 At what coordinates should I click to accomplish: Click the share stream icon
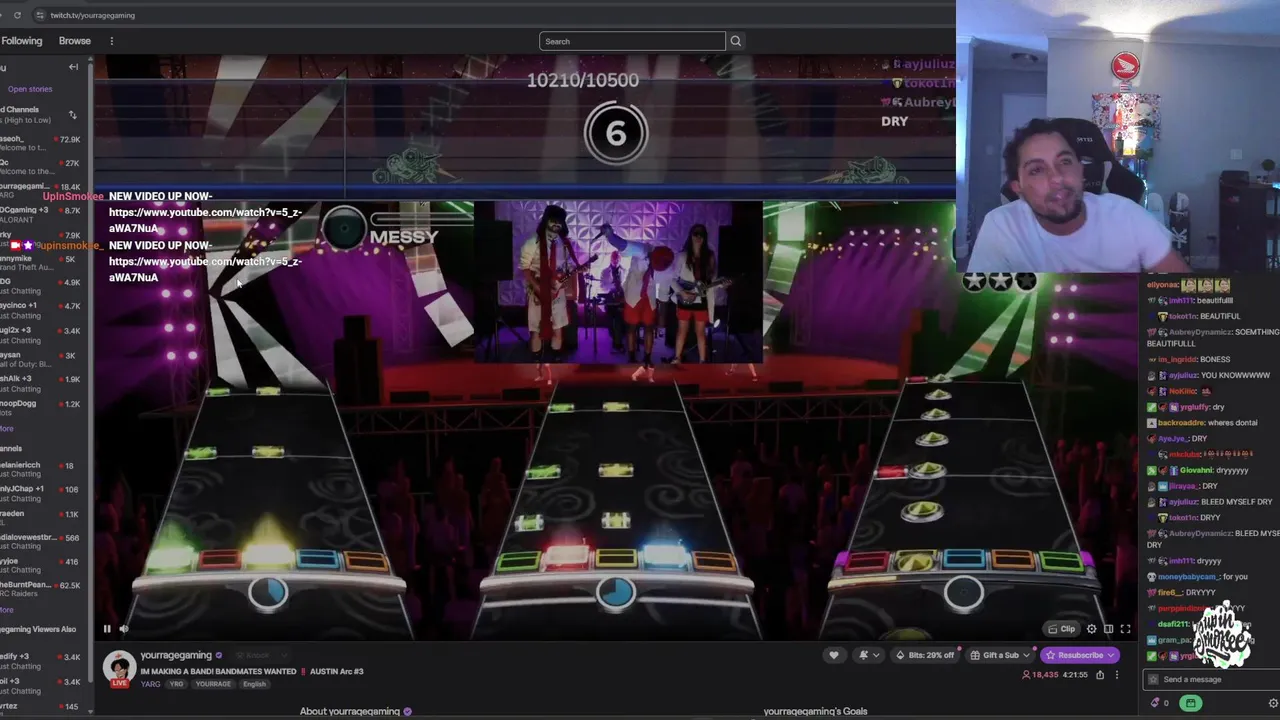(1100, 675)
